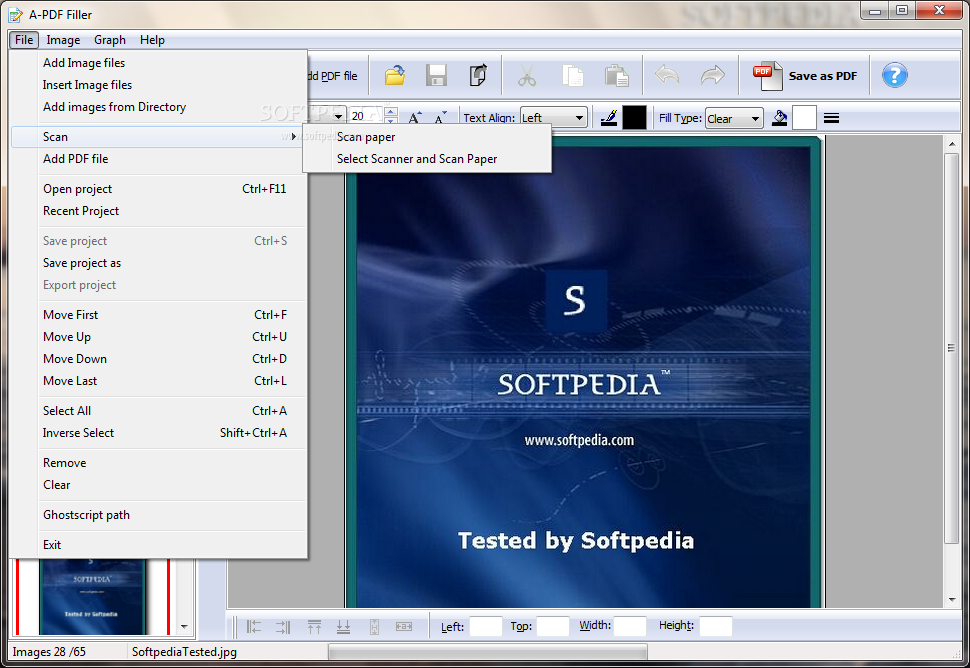Click the same height icon
Image resolution: width=970 pixels, height=668 pixels.
374,627
